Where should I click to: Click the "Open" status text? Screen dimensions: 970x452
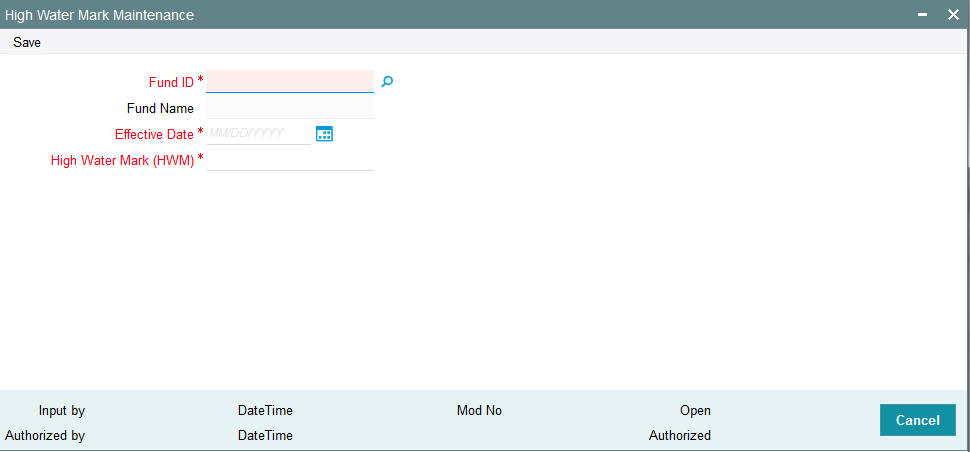click(x=695, y=411)
